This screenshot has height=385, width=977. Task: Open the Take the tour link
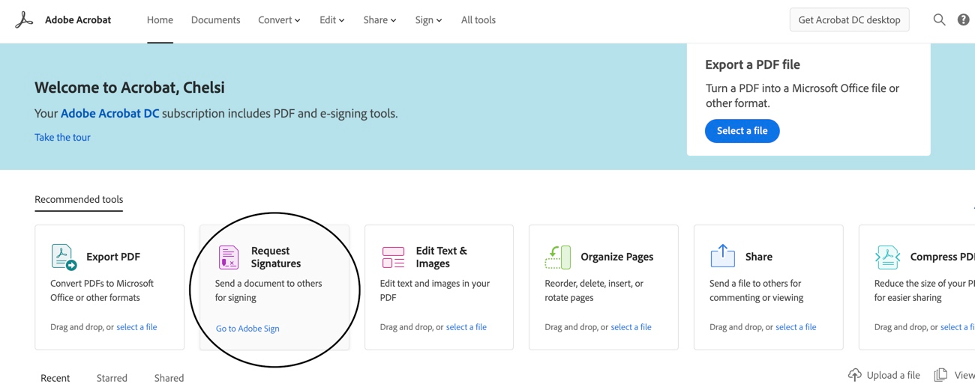coord(62,138)
